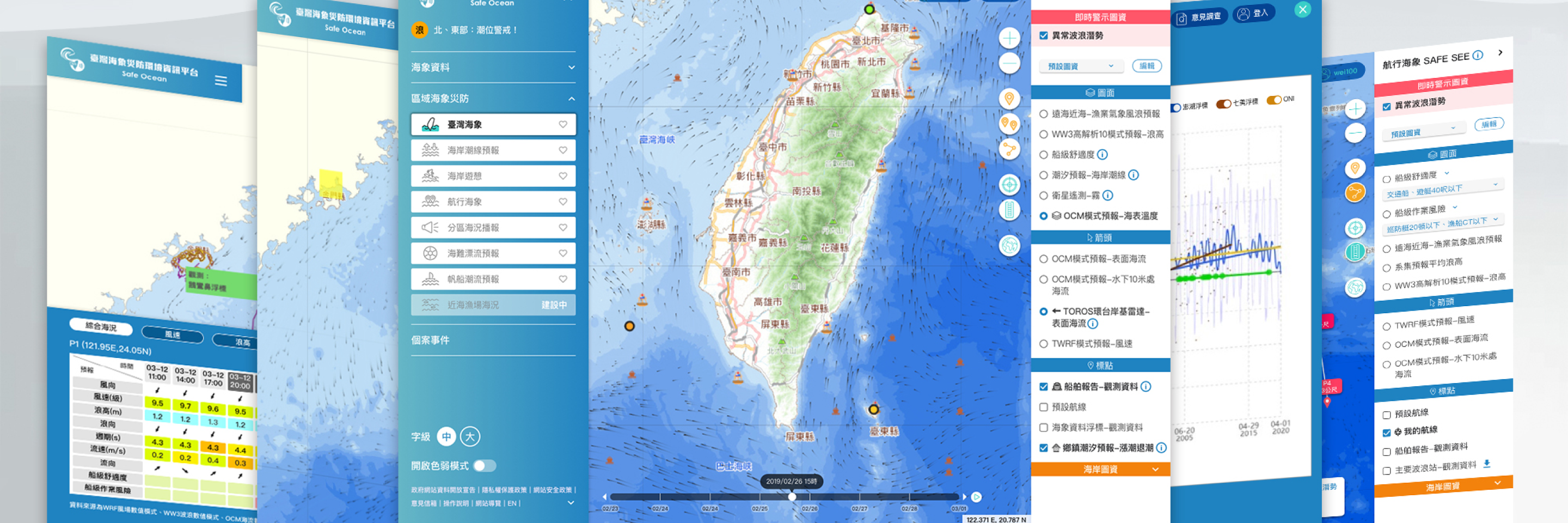Open the 預設圖資 dropdown in middle panel
This screenshot has width=1568, height=523.
click(x=1081, y=66)
